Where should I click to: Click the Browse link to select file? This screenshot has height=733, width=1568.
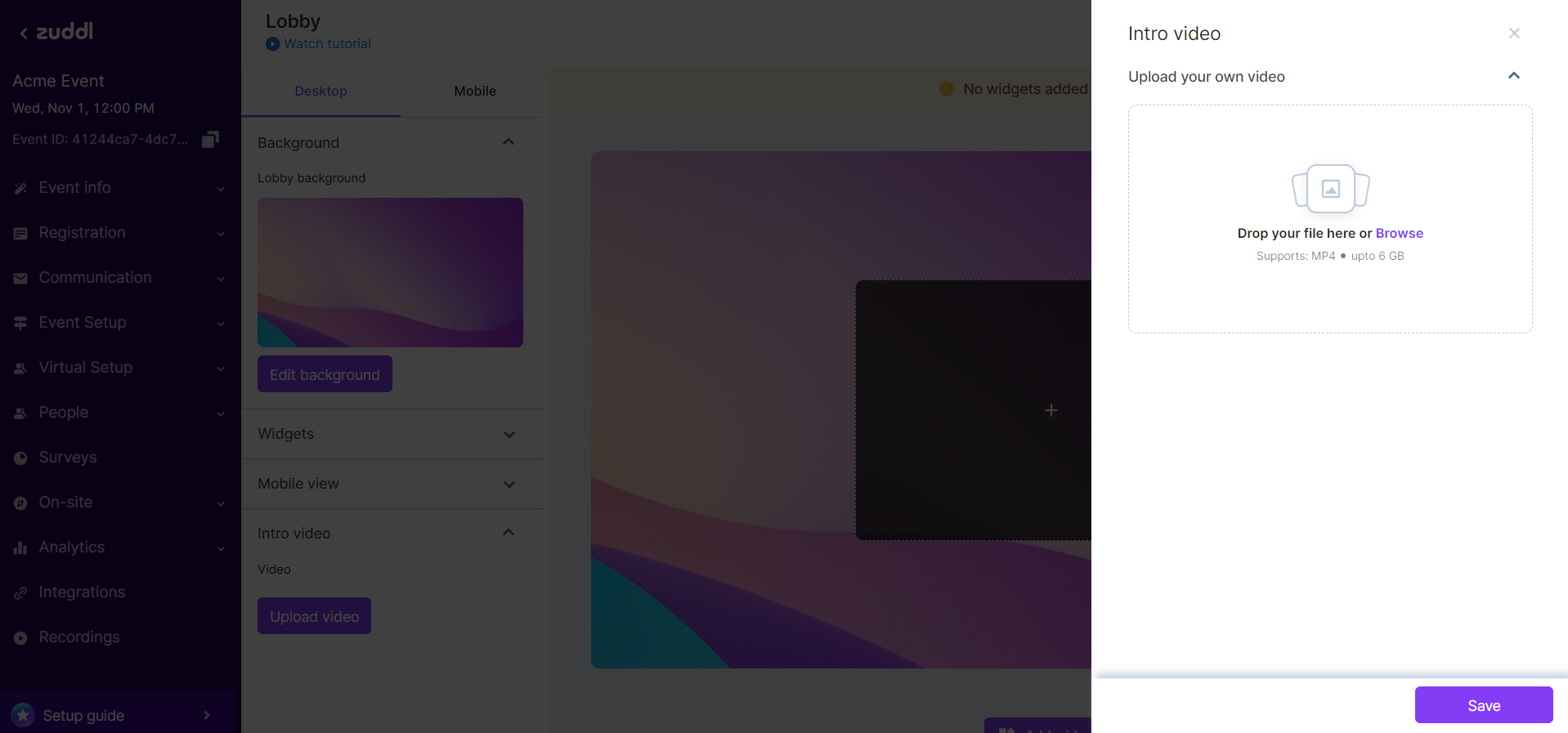(1400, 234)
